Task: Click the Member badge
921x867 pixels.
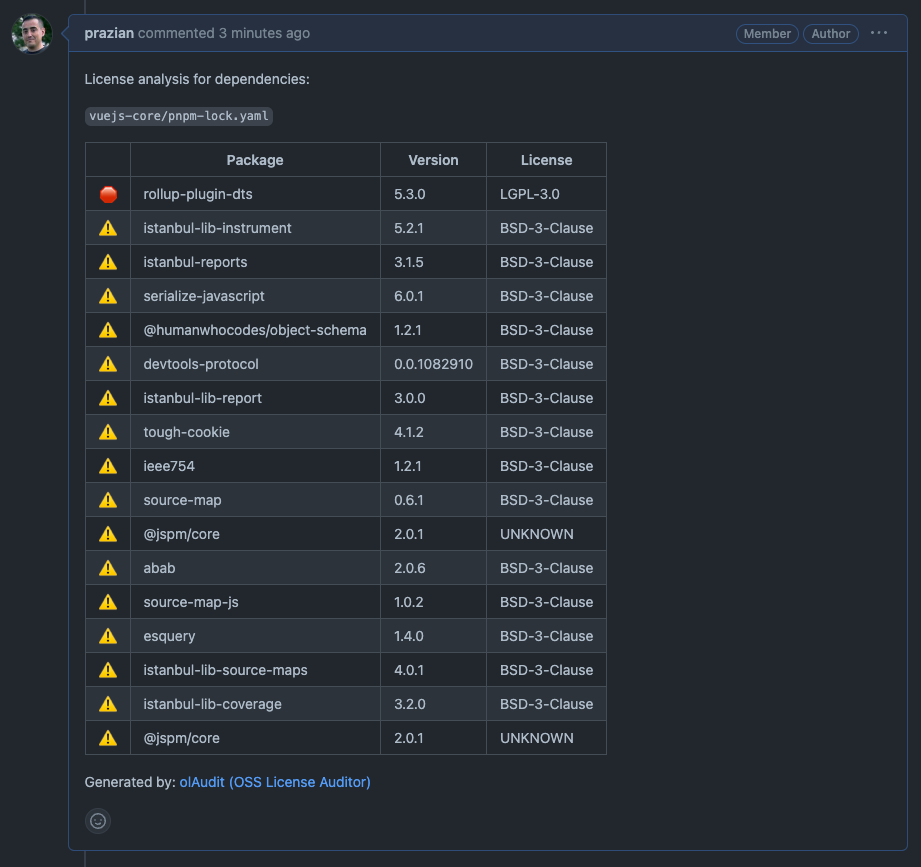Action: (767, 33)
